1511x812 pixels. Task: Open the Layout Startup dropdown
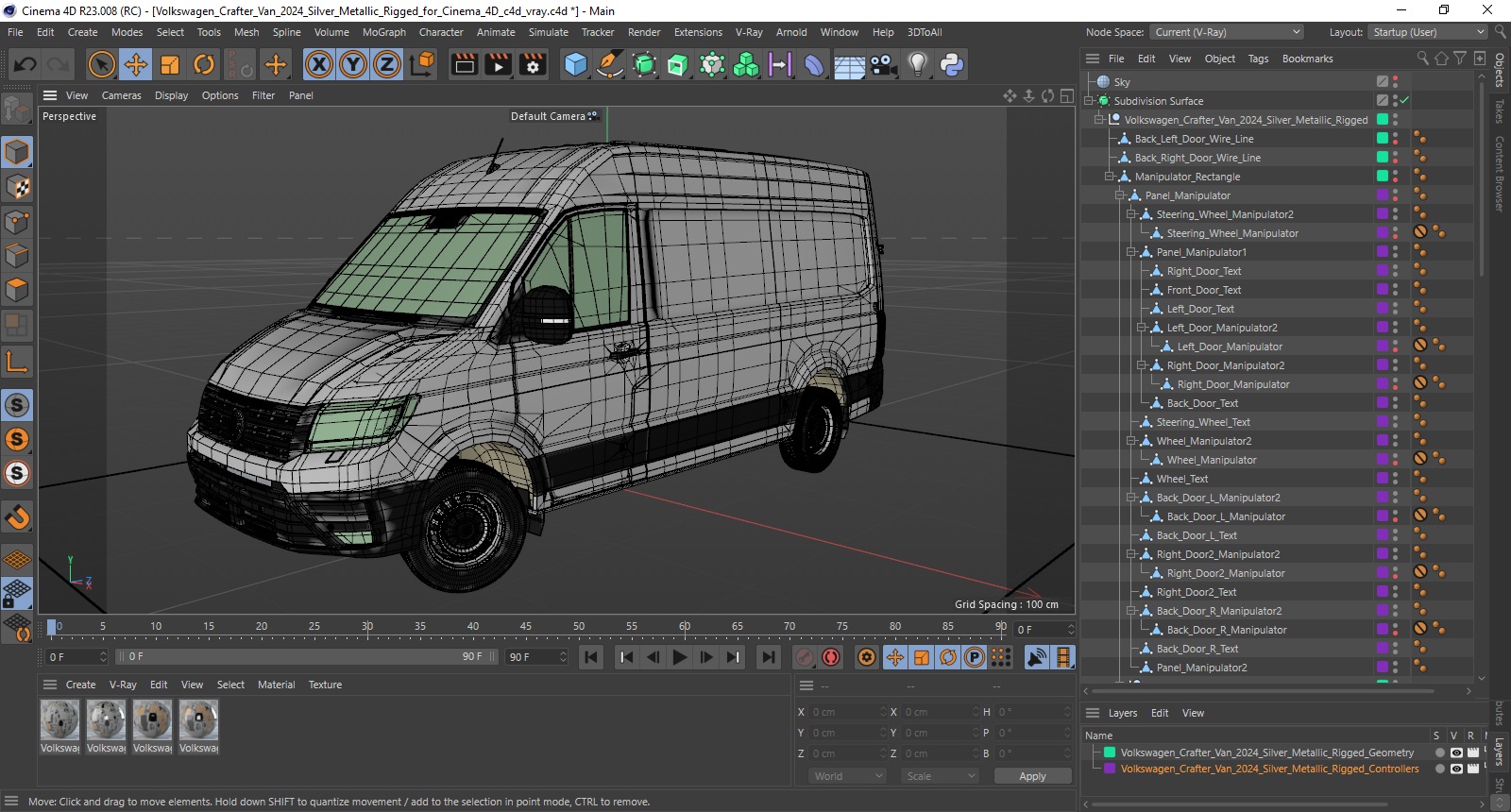click(1429, 32)
